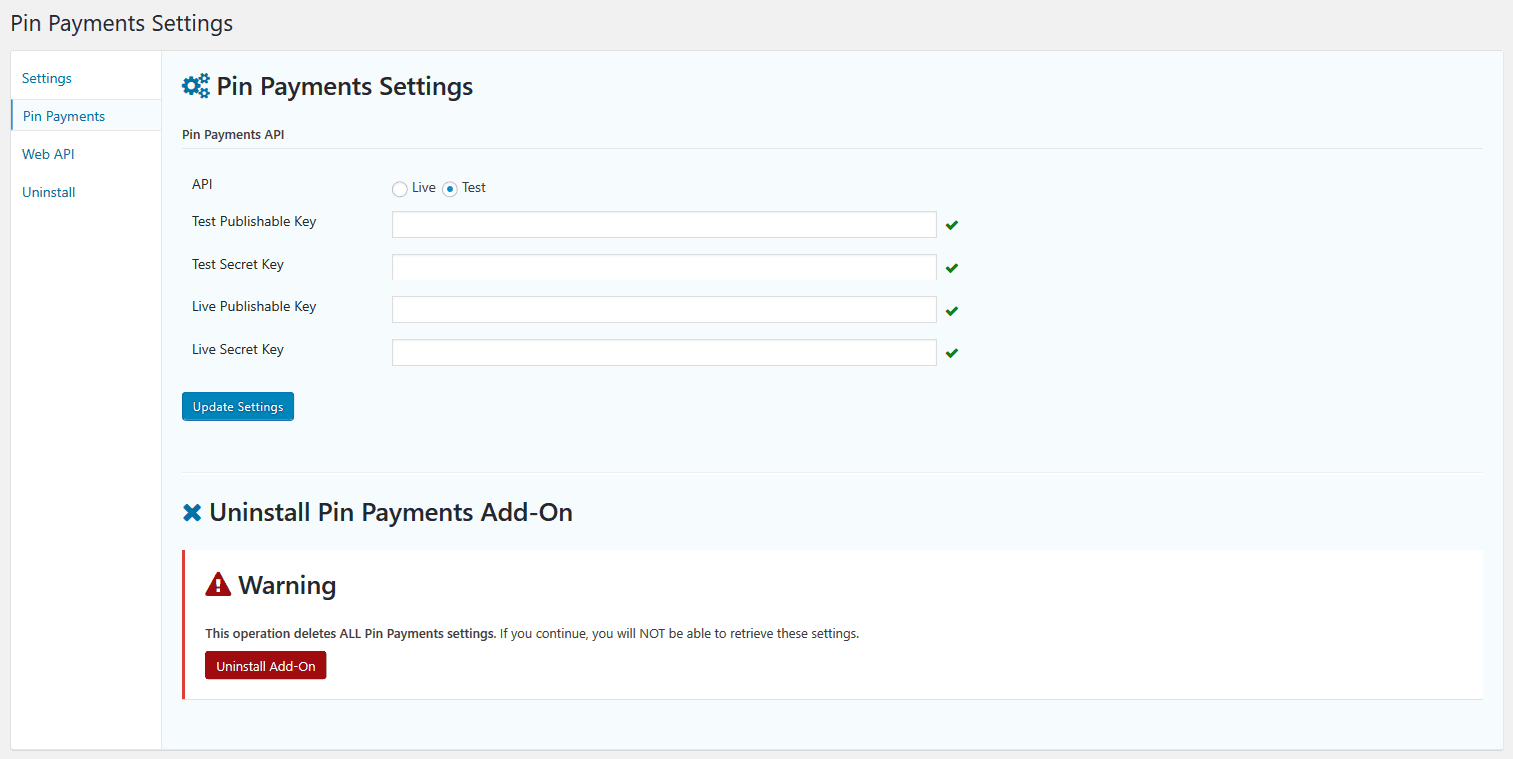Click inside the Live Publishable Key field

663,309
